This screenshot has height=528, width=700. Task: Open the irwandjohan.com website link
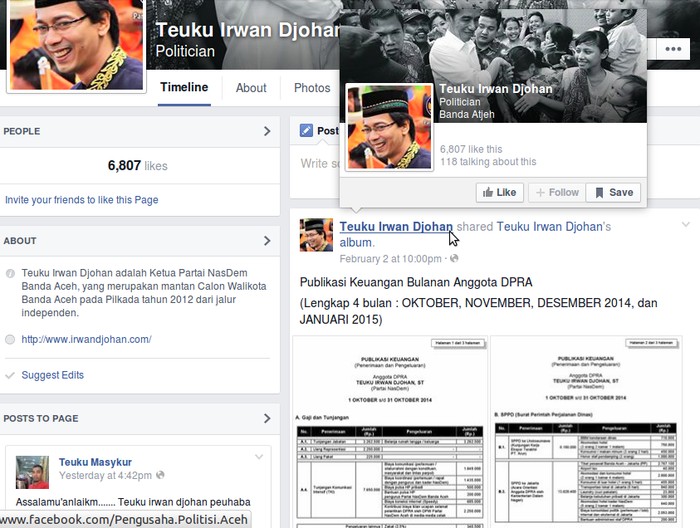[x=87, y=339]
